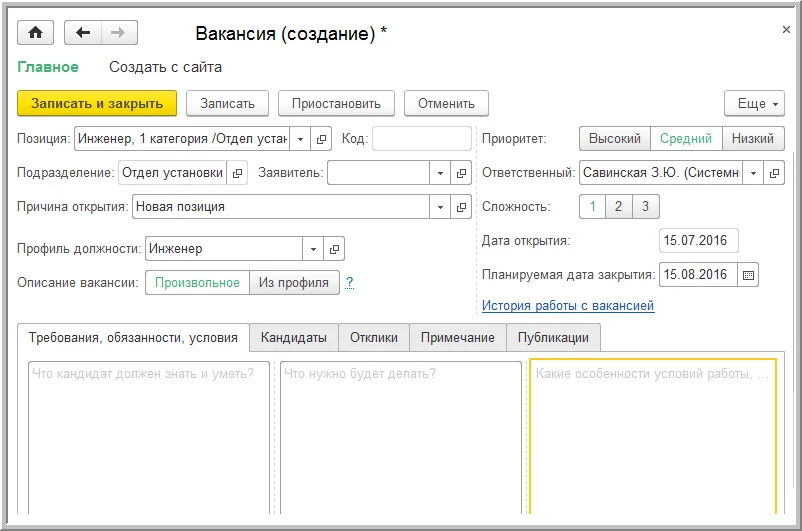The width and height of the screenshot is (802, 531).
Task: Switch to the Кандидаты tab
Action: point(293,338)
